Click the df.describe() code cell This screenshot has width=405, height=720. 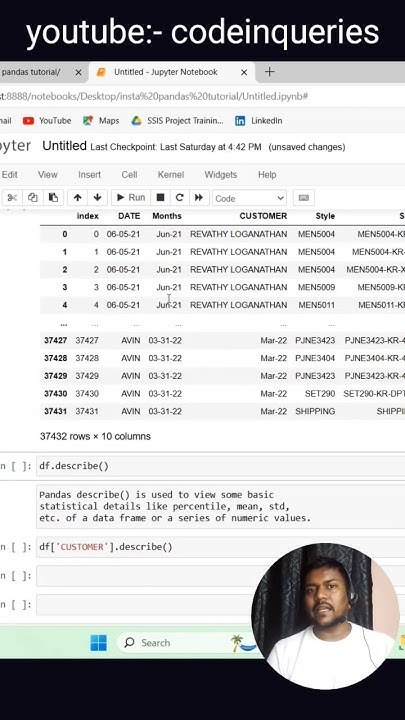(220, 466)
